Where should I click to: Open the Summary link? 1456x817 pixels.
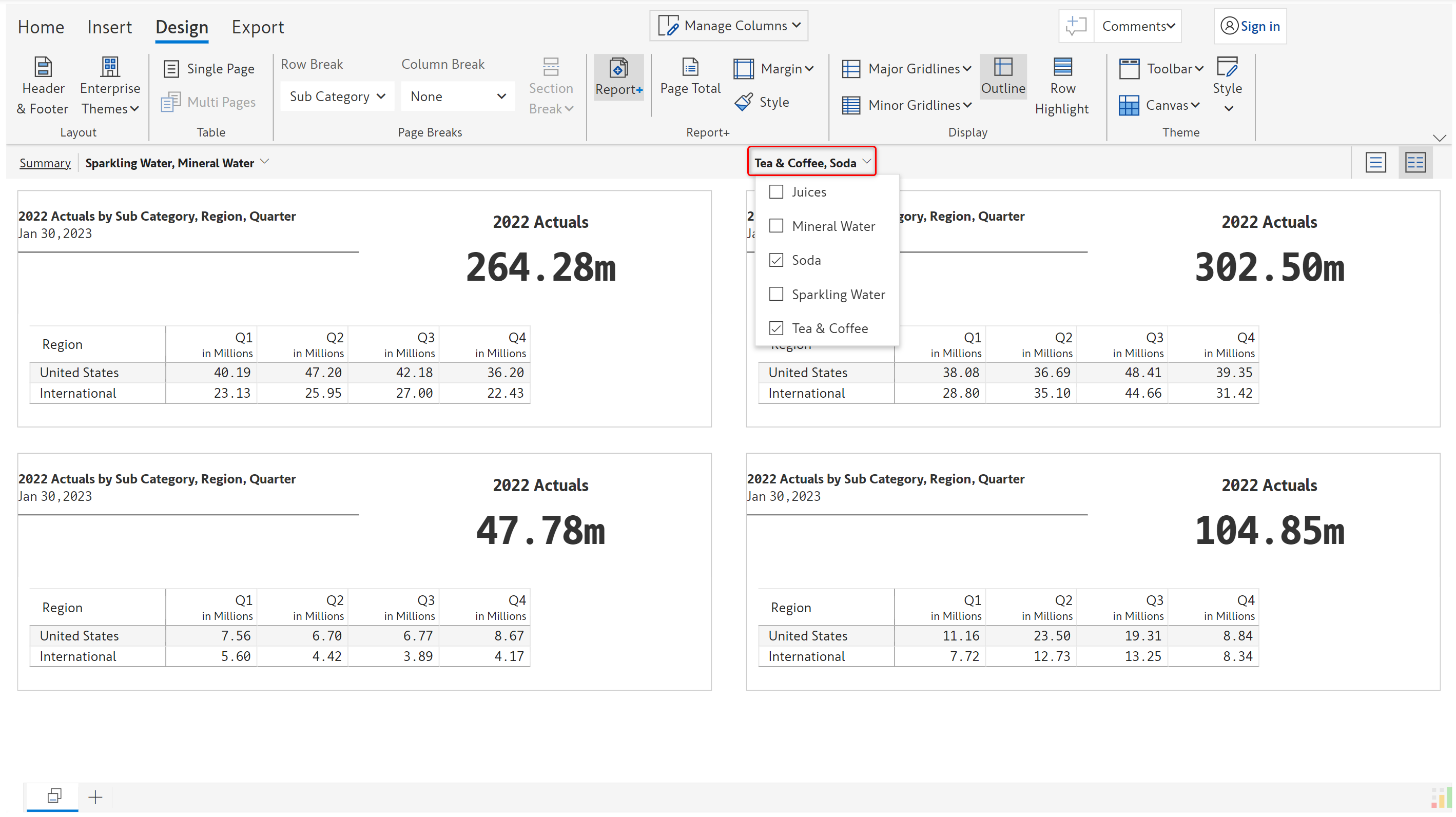tap(45, 163)
